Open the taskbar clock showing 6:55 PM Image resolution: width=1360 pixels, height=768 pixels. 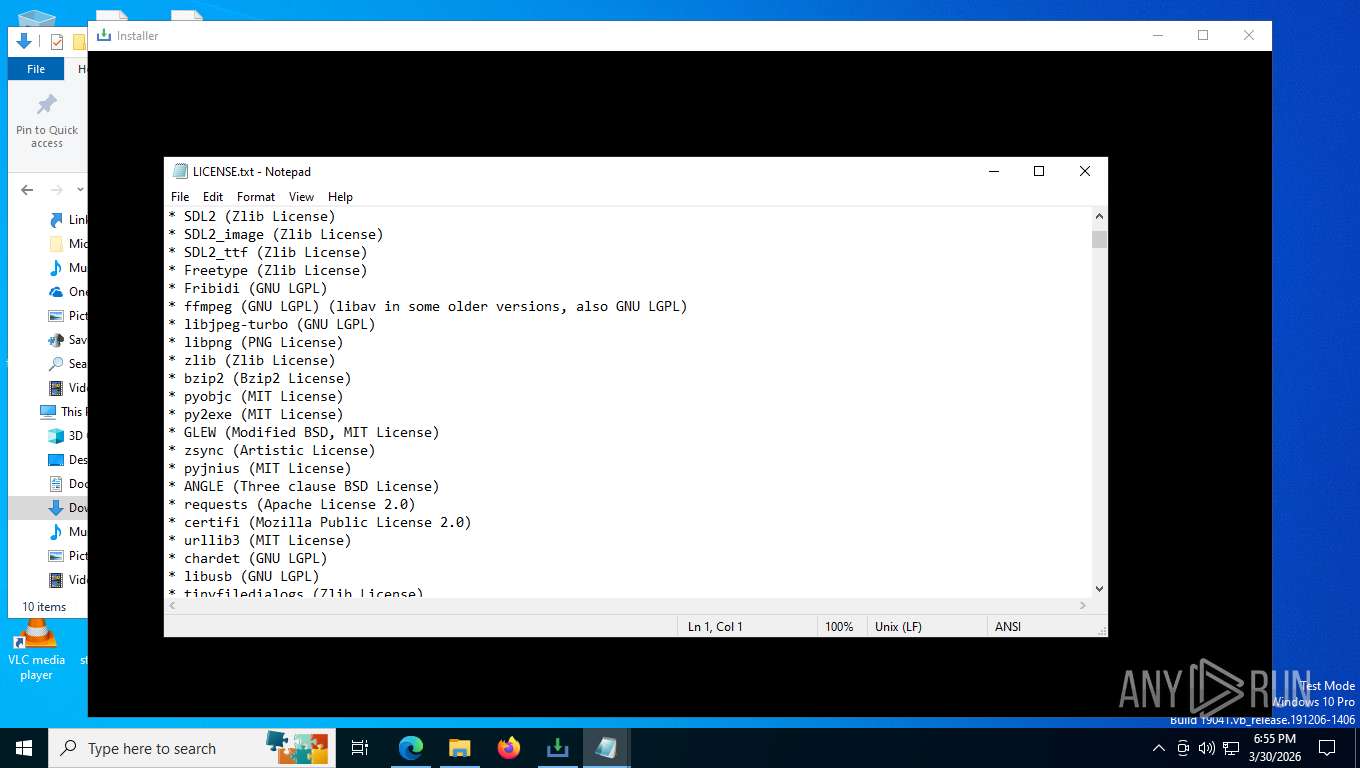pyautogui.click(x=1274, y=748)
